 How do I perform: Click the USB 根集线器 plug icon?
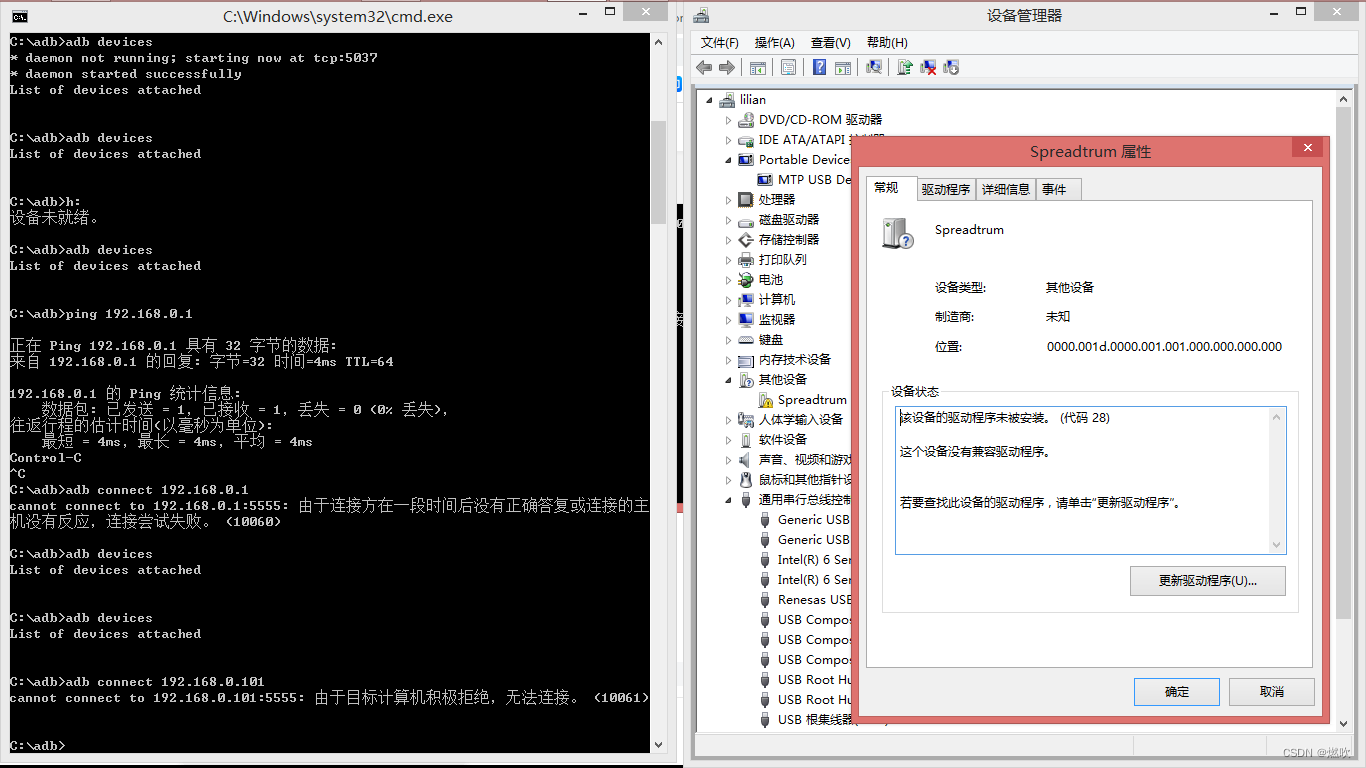tap(765, 720)
